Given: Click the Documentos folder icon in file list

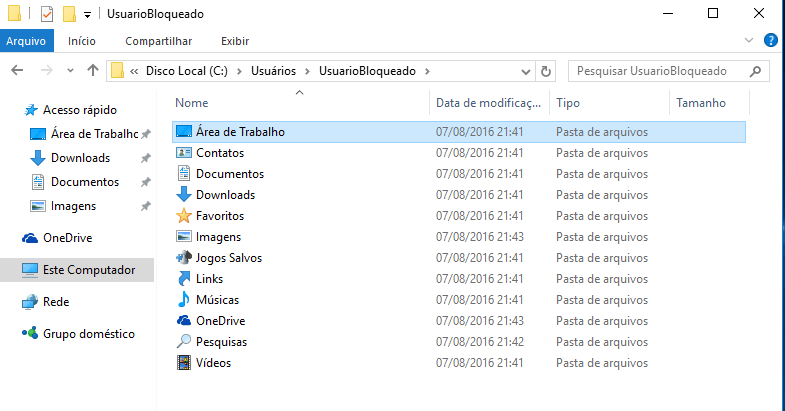Looking at the screenshot, I should coord(184,174).
